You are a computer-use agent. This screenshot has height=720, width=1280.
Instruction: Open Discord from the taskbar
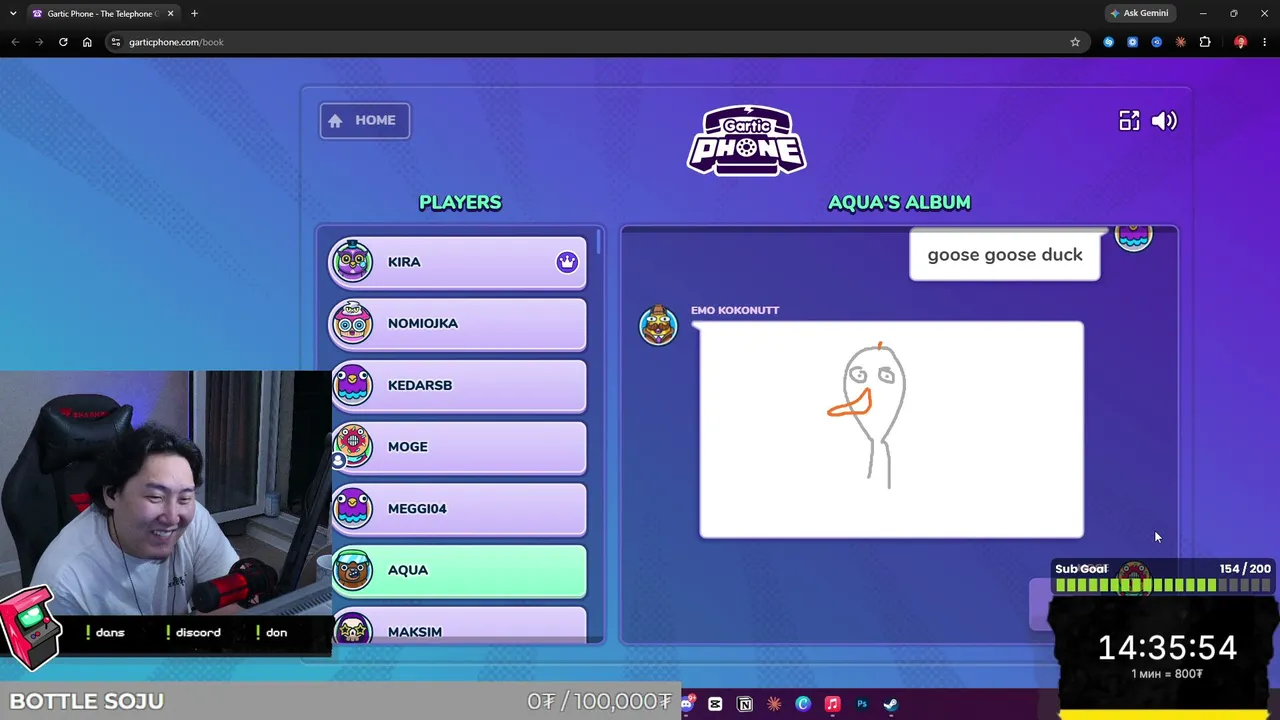686,704
